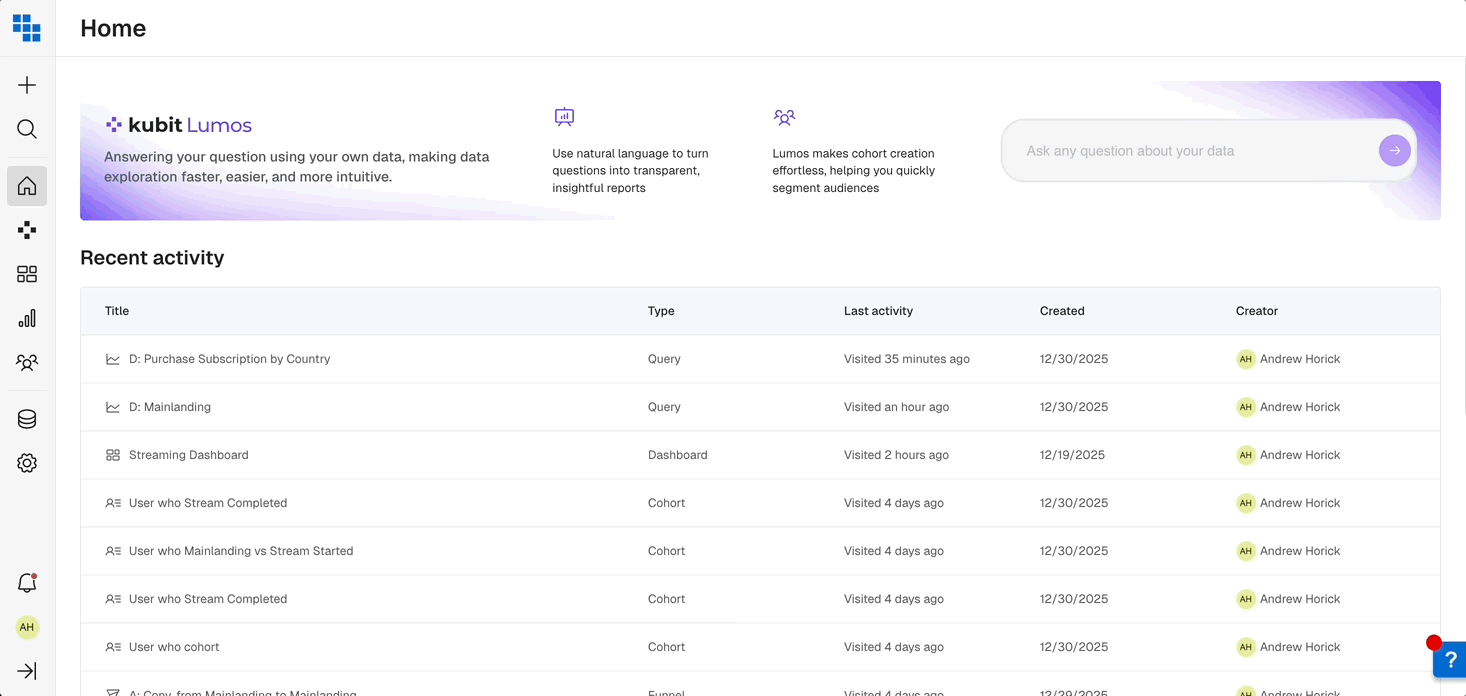Viewport: 1466px width, 696px height.
Task: Open the AH user profile avatar
Action: click(x=27, y=627)
